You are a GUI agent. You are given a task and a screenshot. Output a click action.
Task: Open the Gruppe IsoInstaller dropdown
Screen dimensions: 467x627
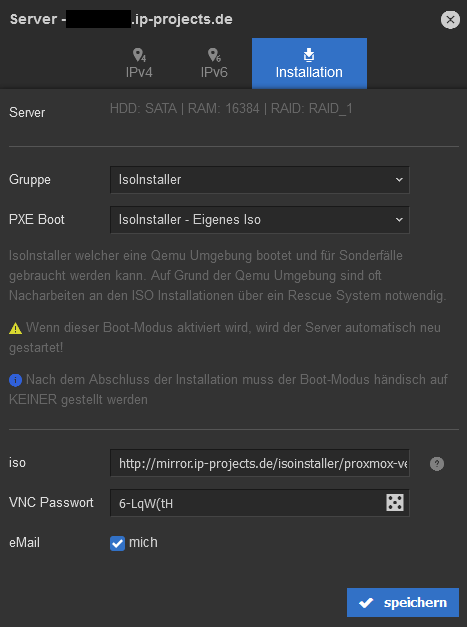(260, 180)
